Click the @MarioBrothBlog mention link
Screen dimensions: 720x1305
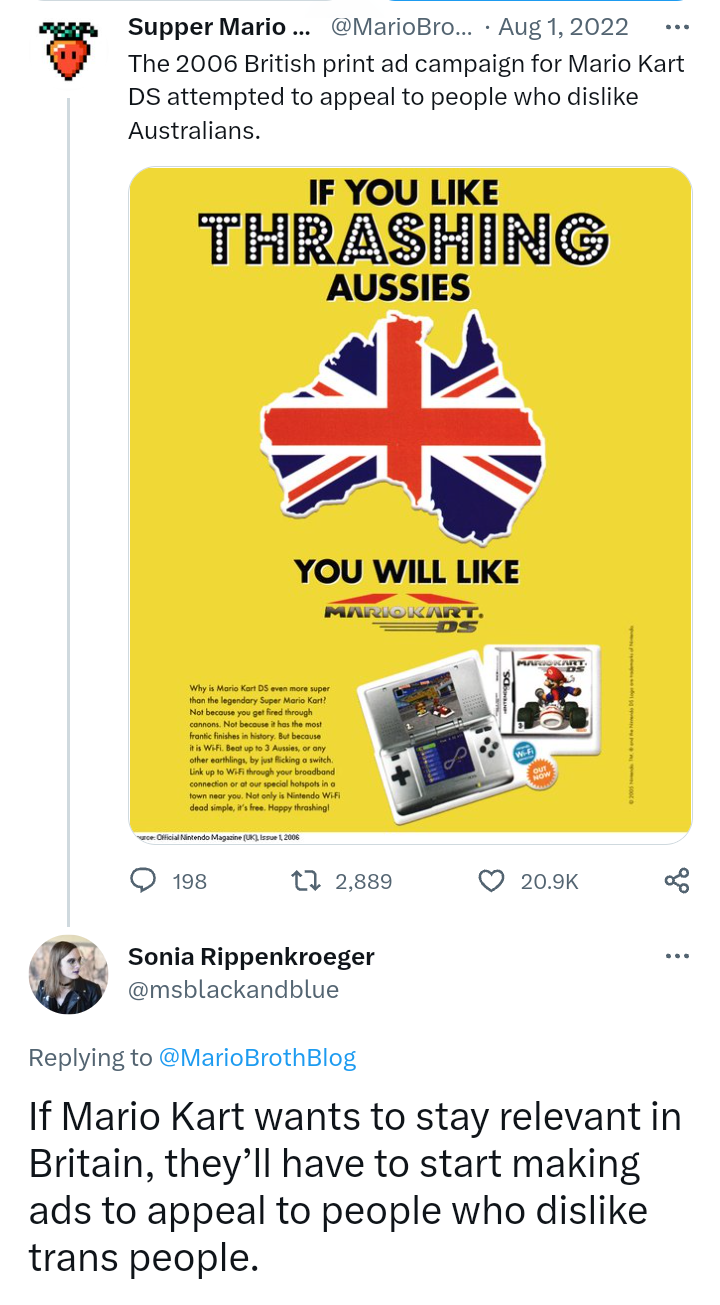(x=257, y=1057)
